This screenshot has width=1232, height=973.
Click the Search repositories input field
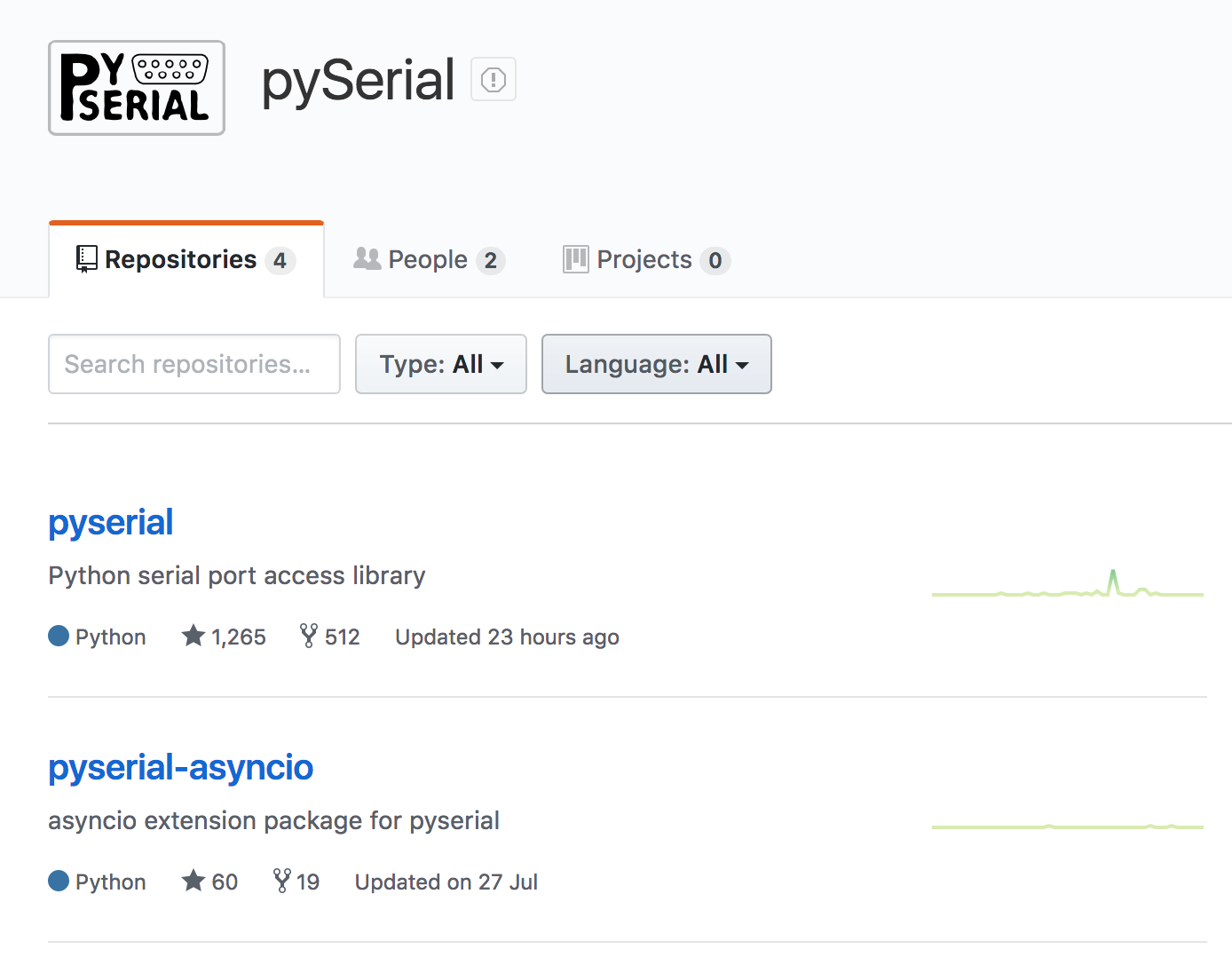point(194,364)
